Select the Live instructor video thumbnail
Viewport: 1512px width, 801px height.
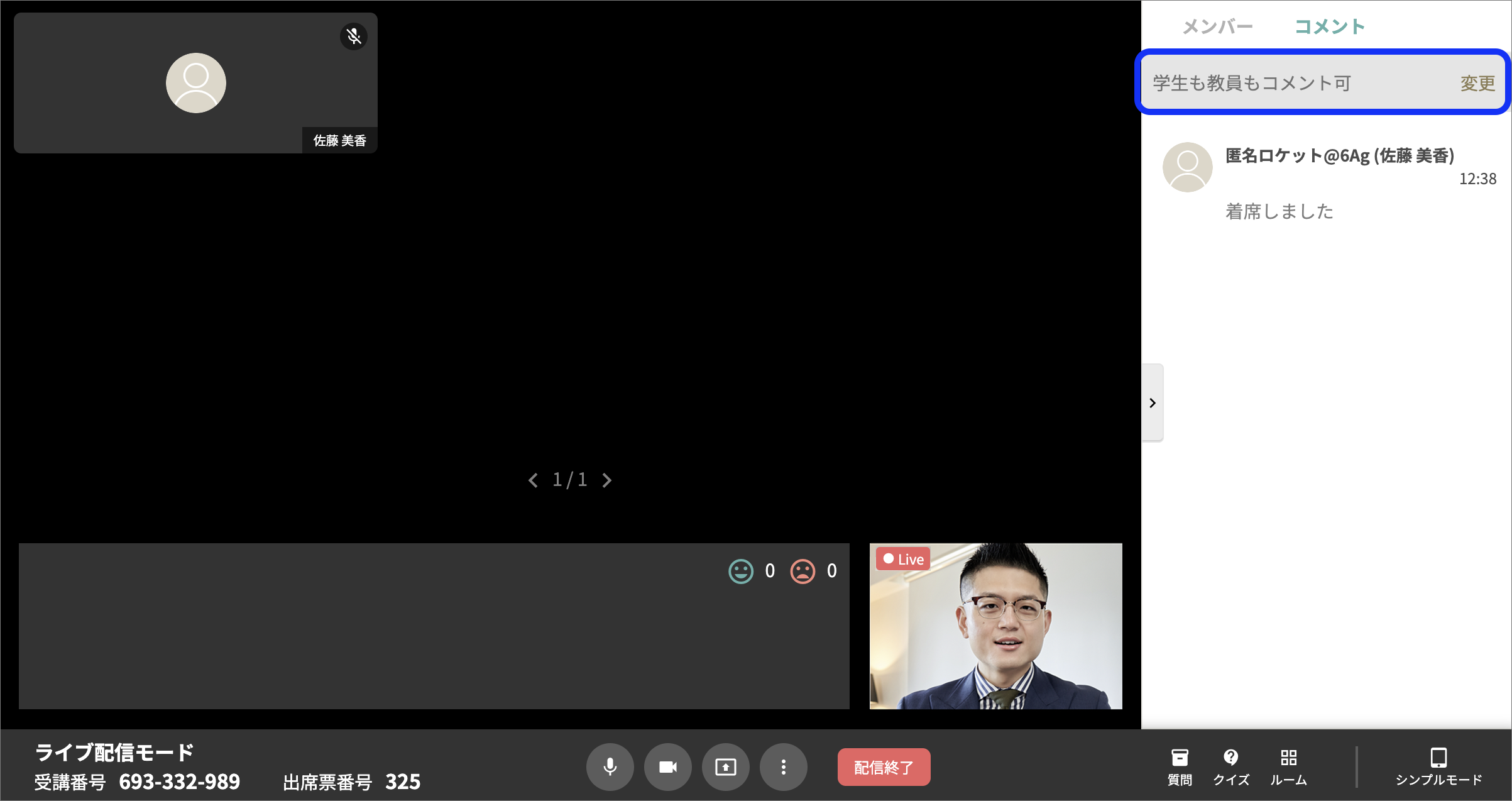pos(996,626)
